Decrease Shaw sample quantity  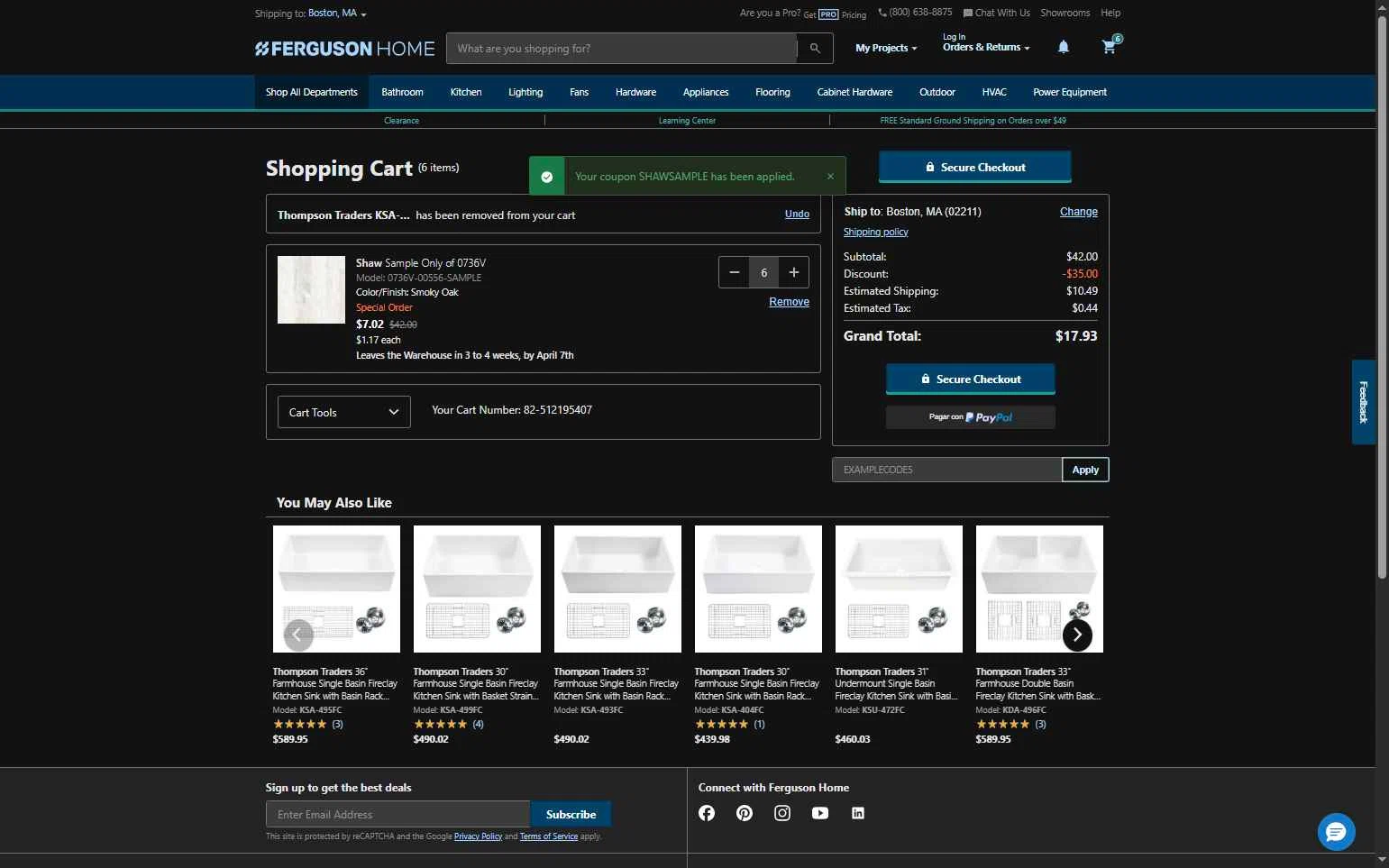pos(735,272)
